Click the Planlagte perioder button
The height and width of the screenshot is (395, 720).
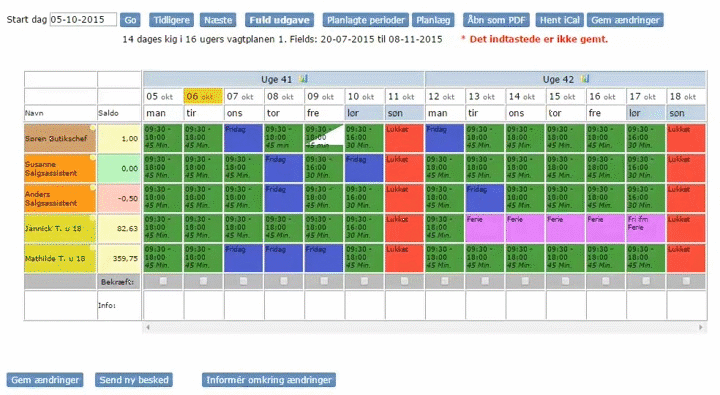(x=366, y=20)
